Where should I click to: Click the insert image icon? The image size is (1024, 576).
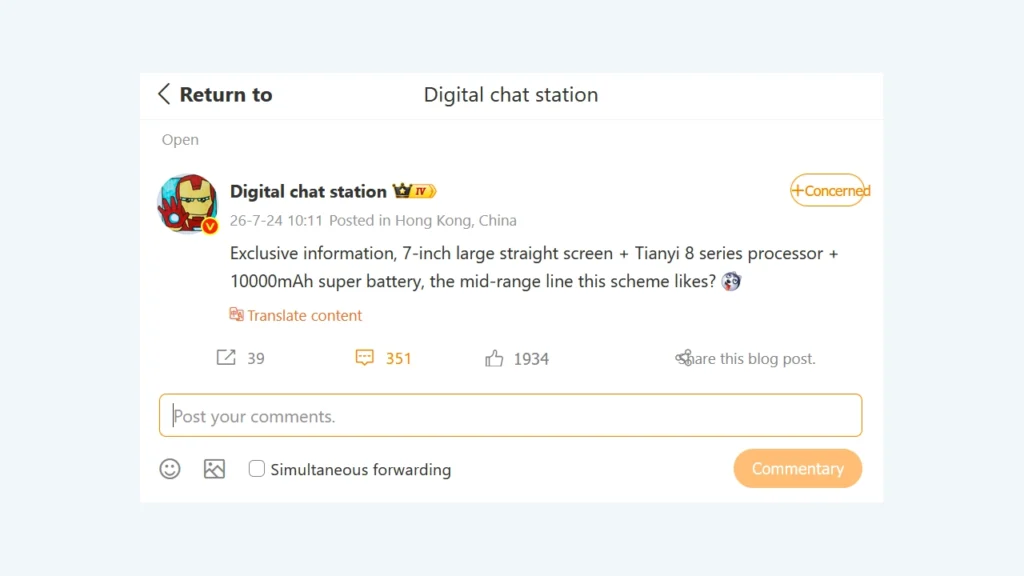coord(214,469)
